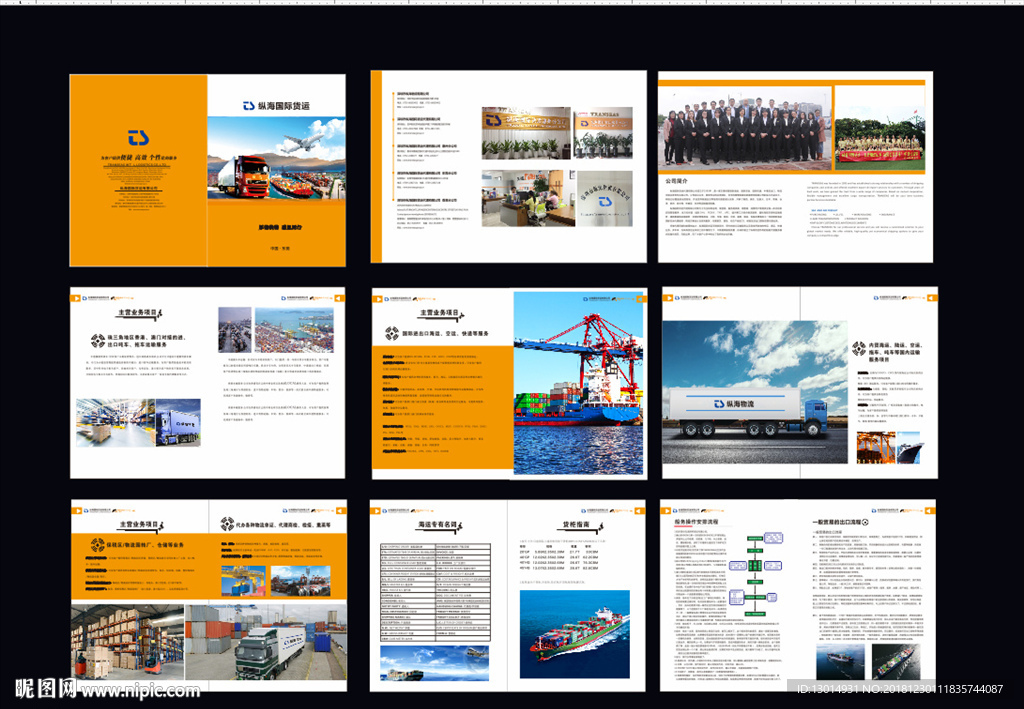Open the large warehouse boxes and racks photo
Viewport: 1024px width, 709px height.
pos(127,642)
